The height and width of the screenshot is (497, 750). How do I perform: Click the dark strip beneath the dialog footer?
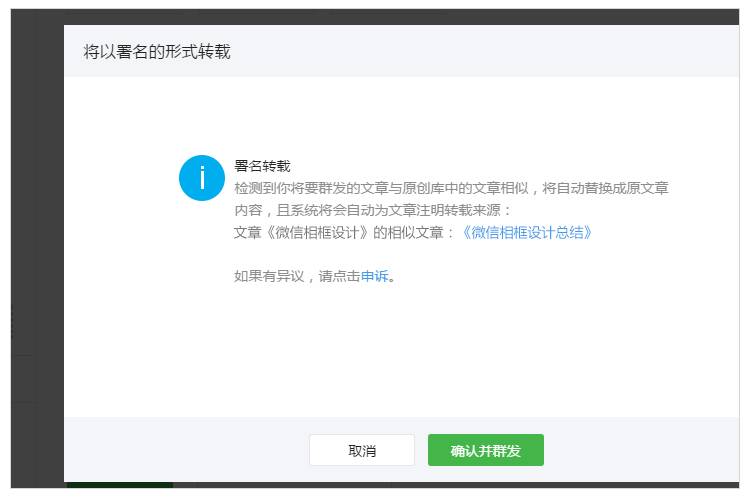click(x=450, y=486)
